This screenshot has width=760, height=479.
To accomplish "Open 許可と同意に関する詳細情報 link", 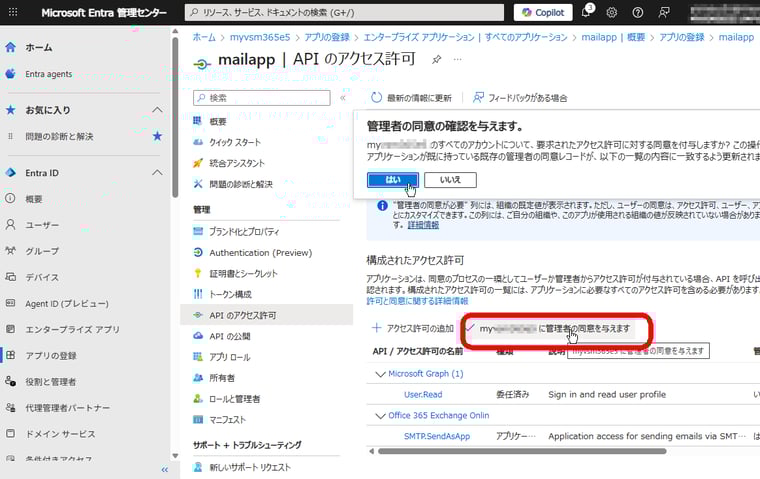I will click(417, 301).
